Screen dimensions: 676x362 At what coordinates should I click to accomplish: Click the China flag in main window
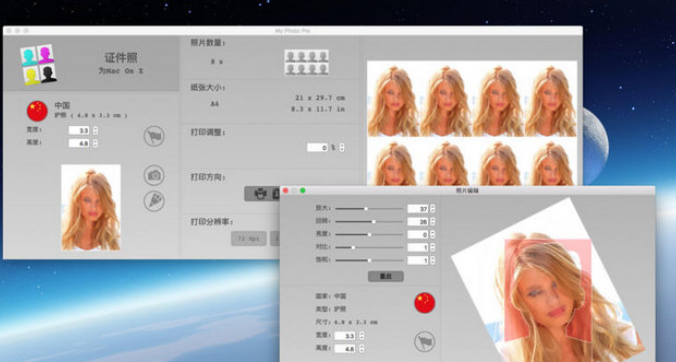click(x=37, y=111)
